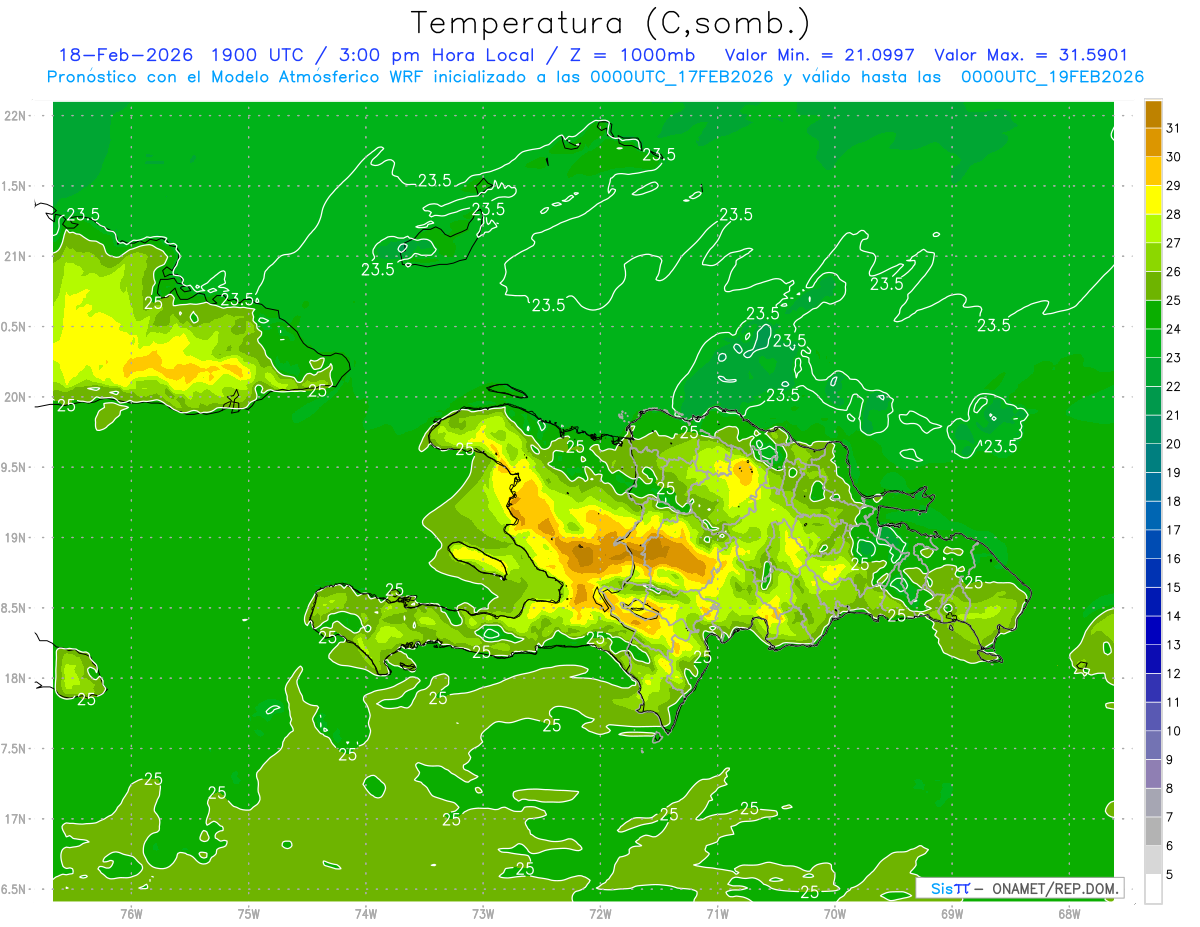Screen dimensions: 1200x927
Task: Click the "74W" longitude axis label
Action: (x=366, y=913)
